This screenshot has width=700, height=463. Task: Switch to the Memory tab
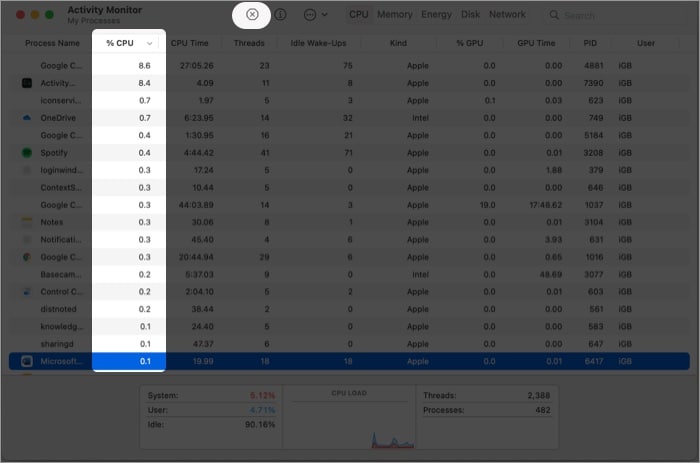coord(395,15)
